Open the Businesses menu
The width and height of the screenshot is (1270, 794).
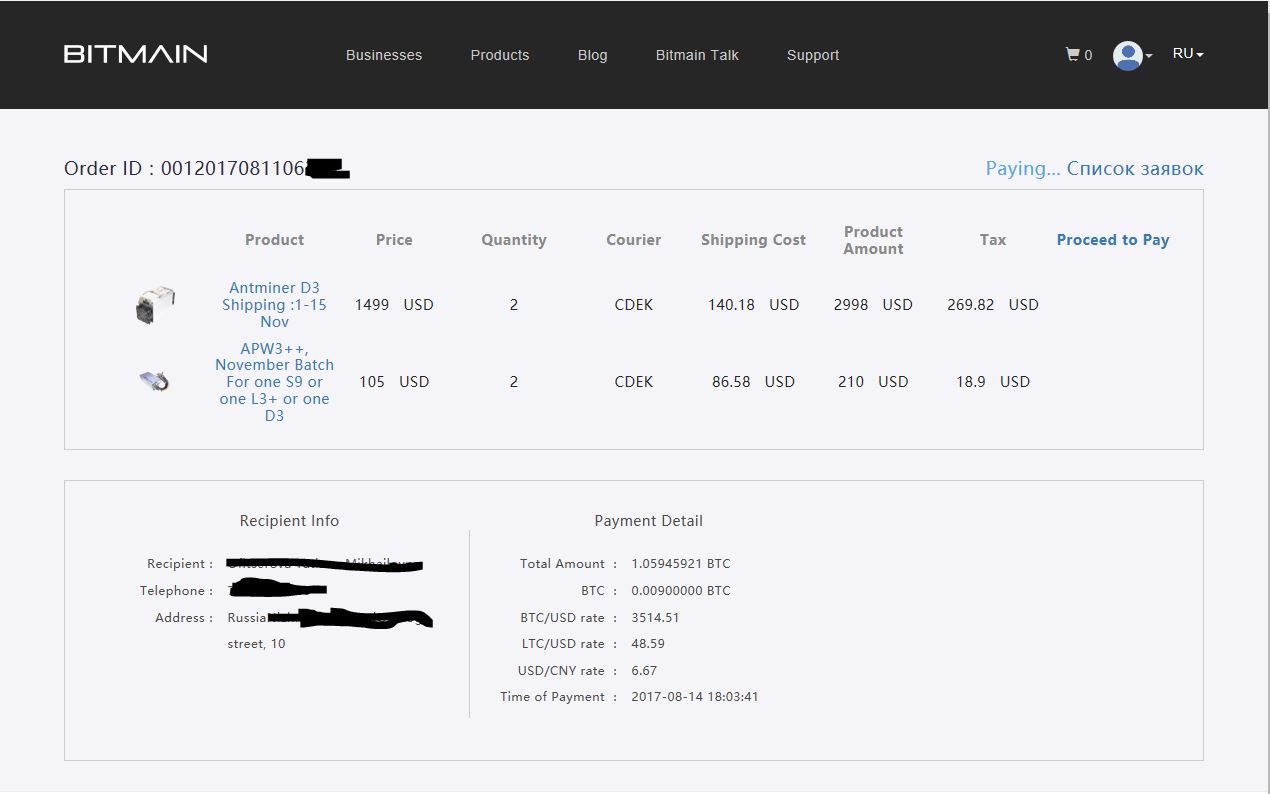click(384, 55)
